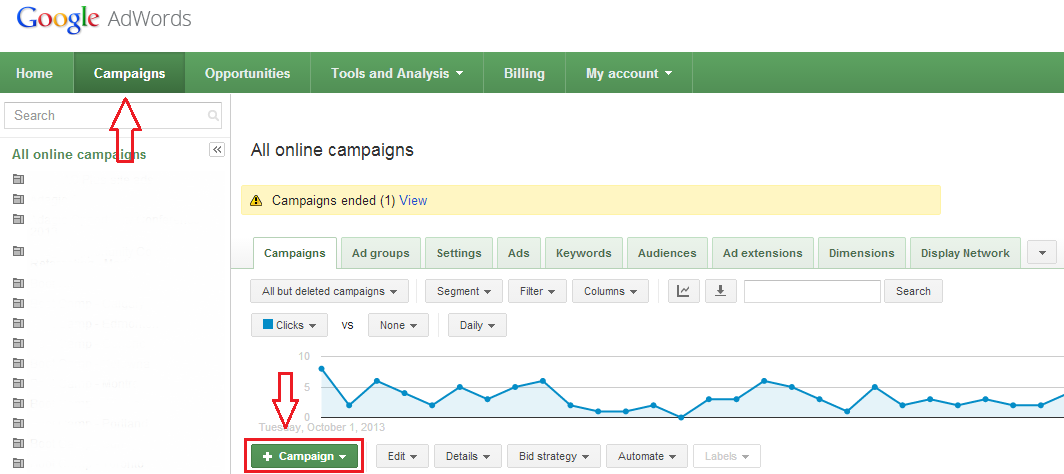Click the first data point on the clicks chart
This screenshot has width=1064, height=474.
tap(321, 368)
